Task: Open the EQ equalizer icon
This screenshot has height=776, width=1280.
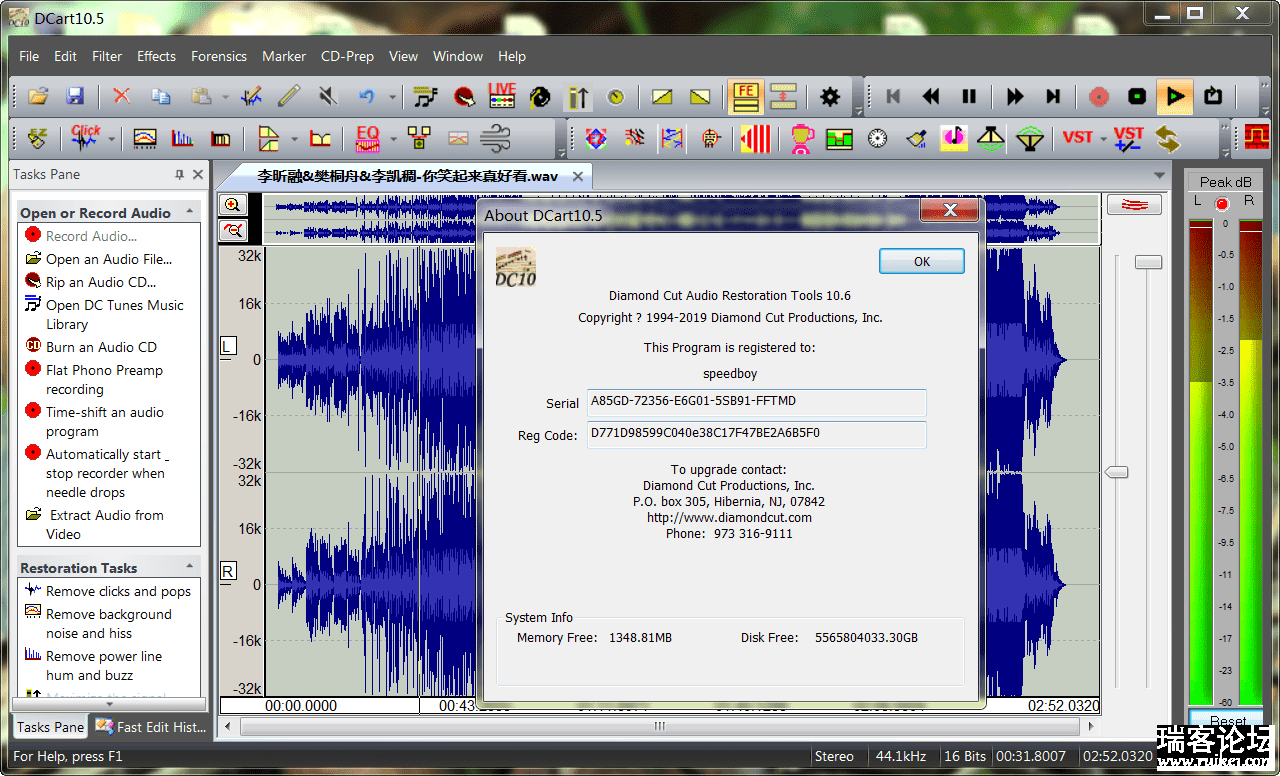Action: pyautogui.click(x=367, y=138)
